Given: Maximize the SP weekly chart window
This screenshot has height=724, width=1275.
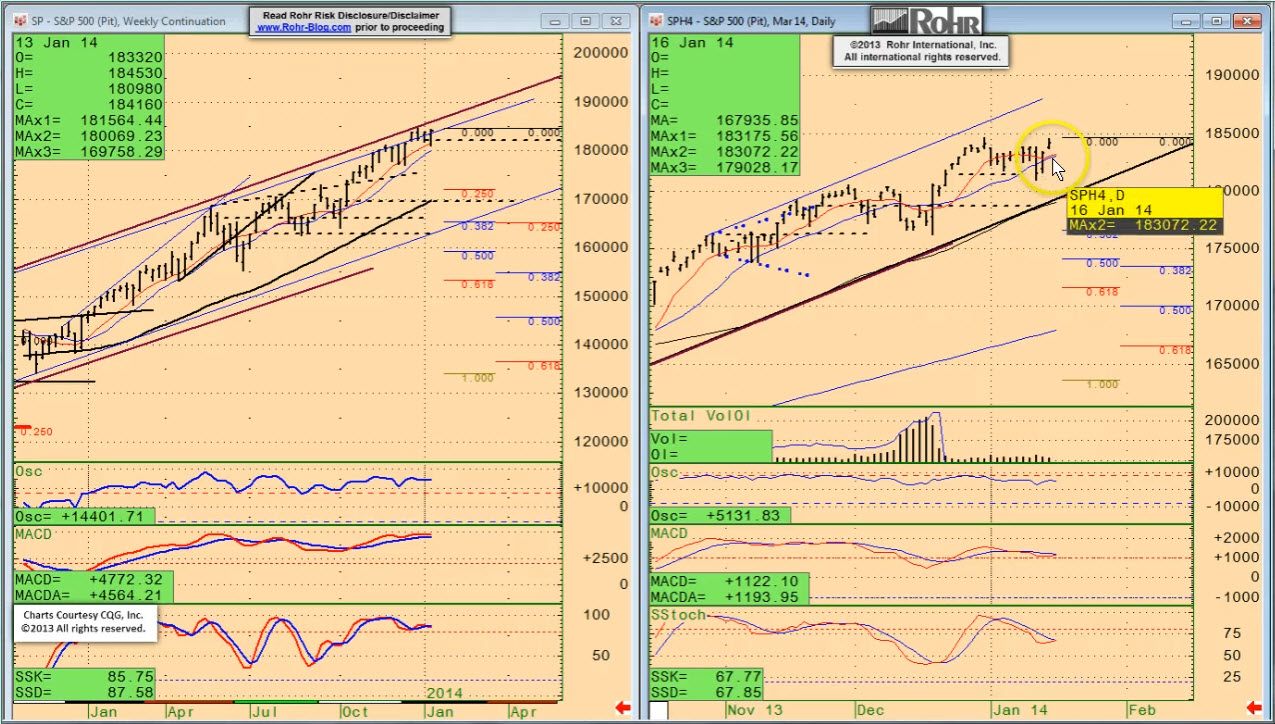Looking at the screenshot, I should pyautogui.click(x=586, y=21).
